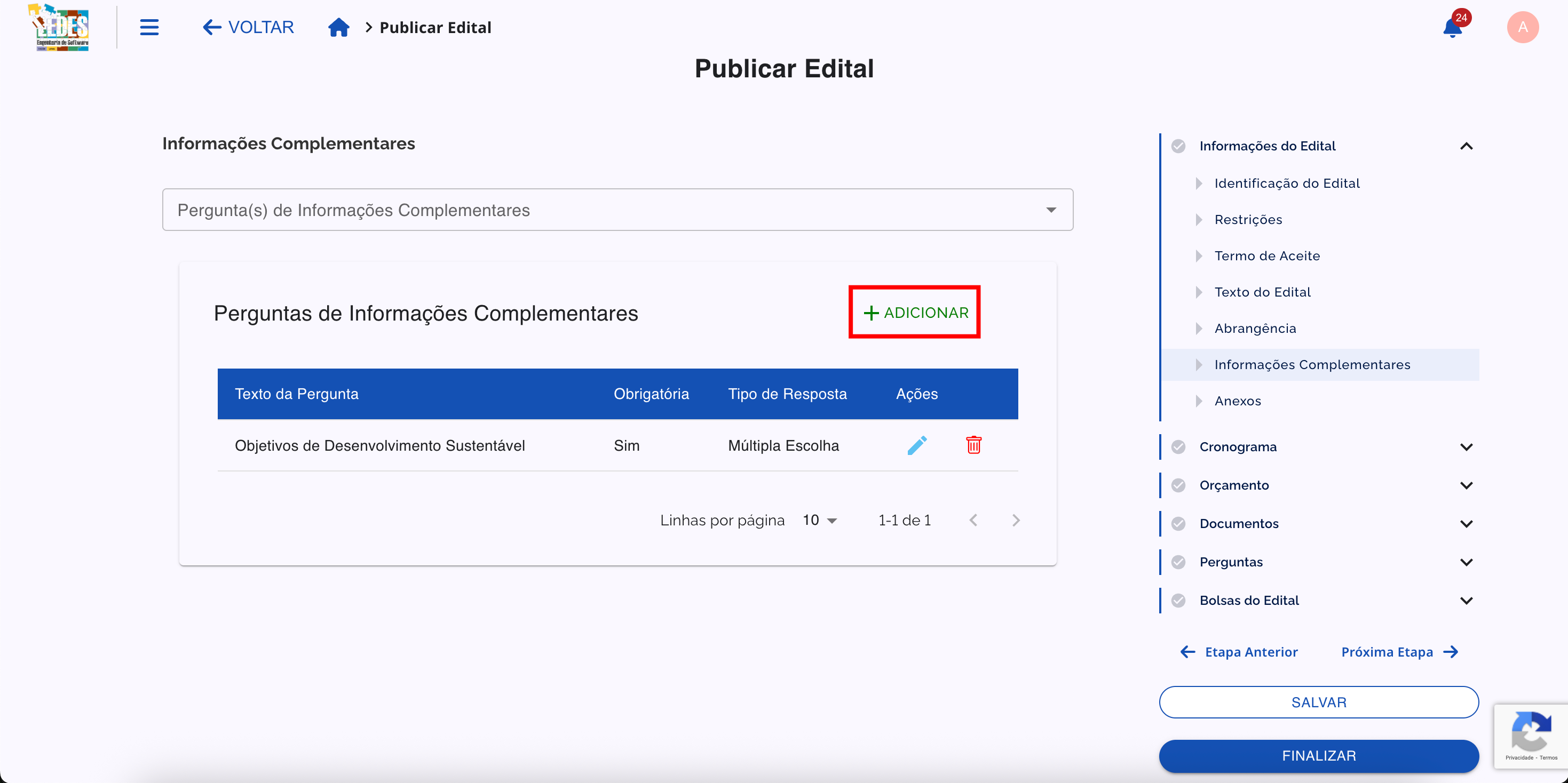The width and height of the screenshot is (1568, 783).
Task: Change Linhas por página value
Action: pyautogui.click(x=820, y=520)
